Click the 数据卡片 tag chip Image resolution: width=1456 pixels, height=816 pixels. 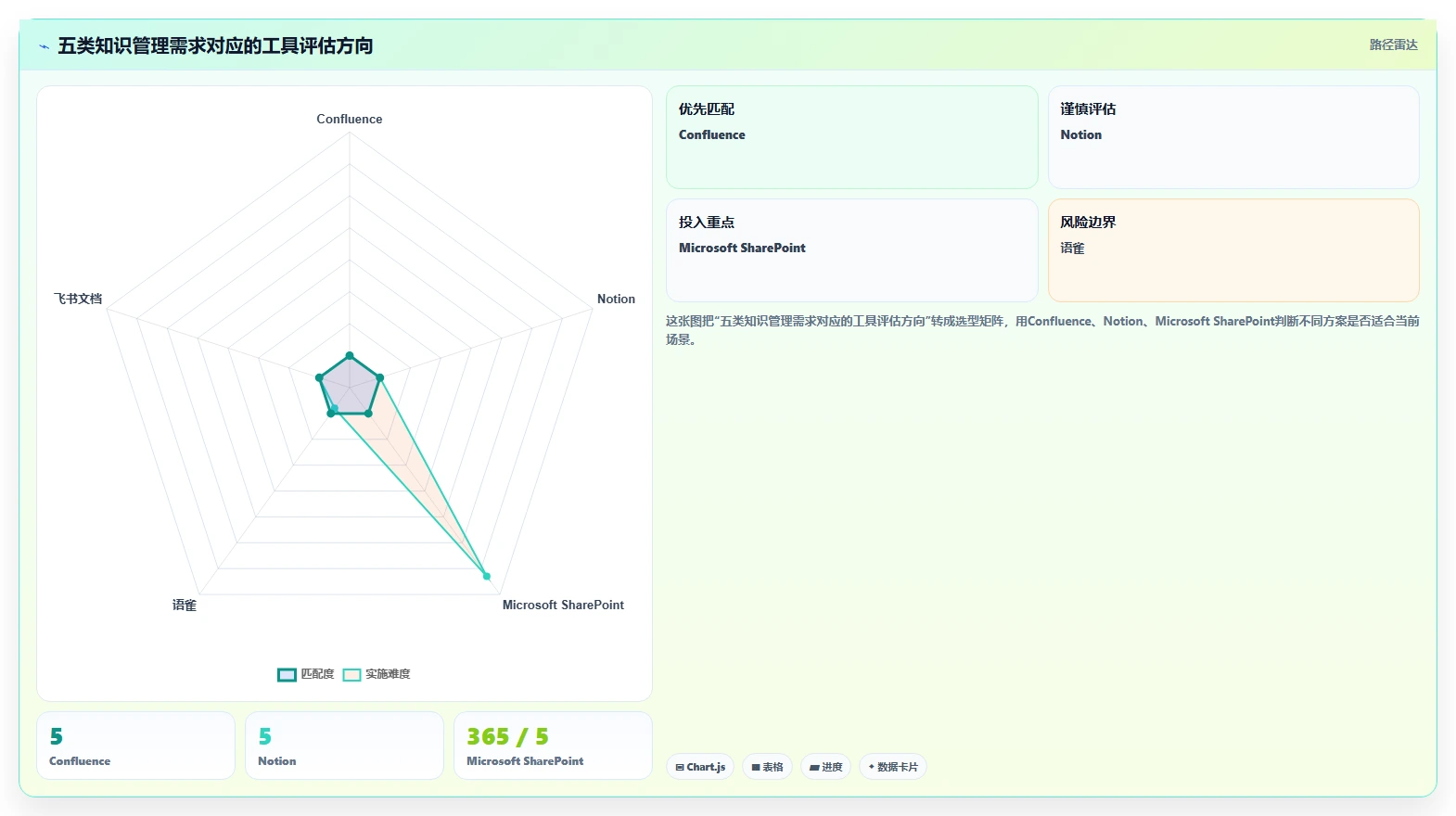tap(892, 767)
